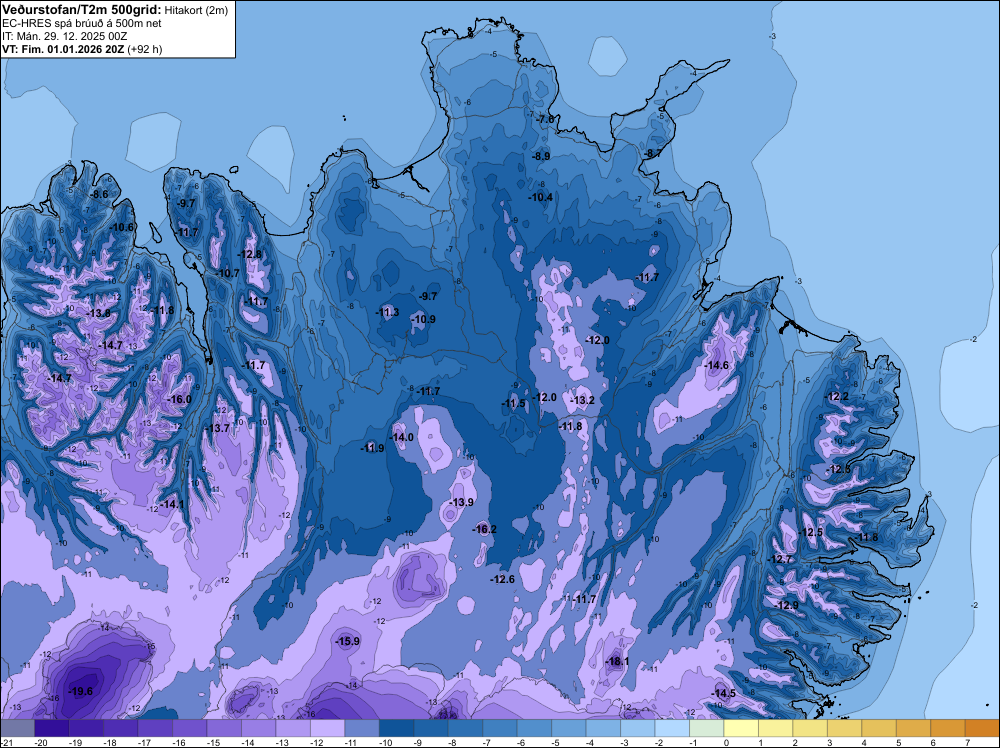1000x748 pixels.
Task: Click the grey-blue legend swatch labeled -21
Action: (x=17, y=728)
